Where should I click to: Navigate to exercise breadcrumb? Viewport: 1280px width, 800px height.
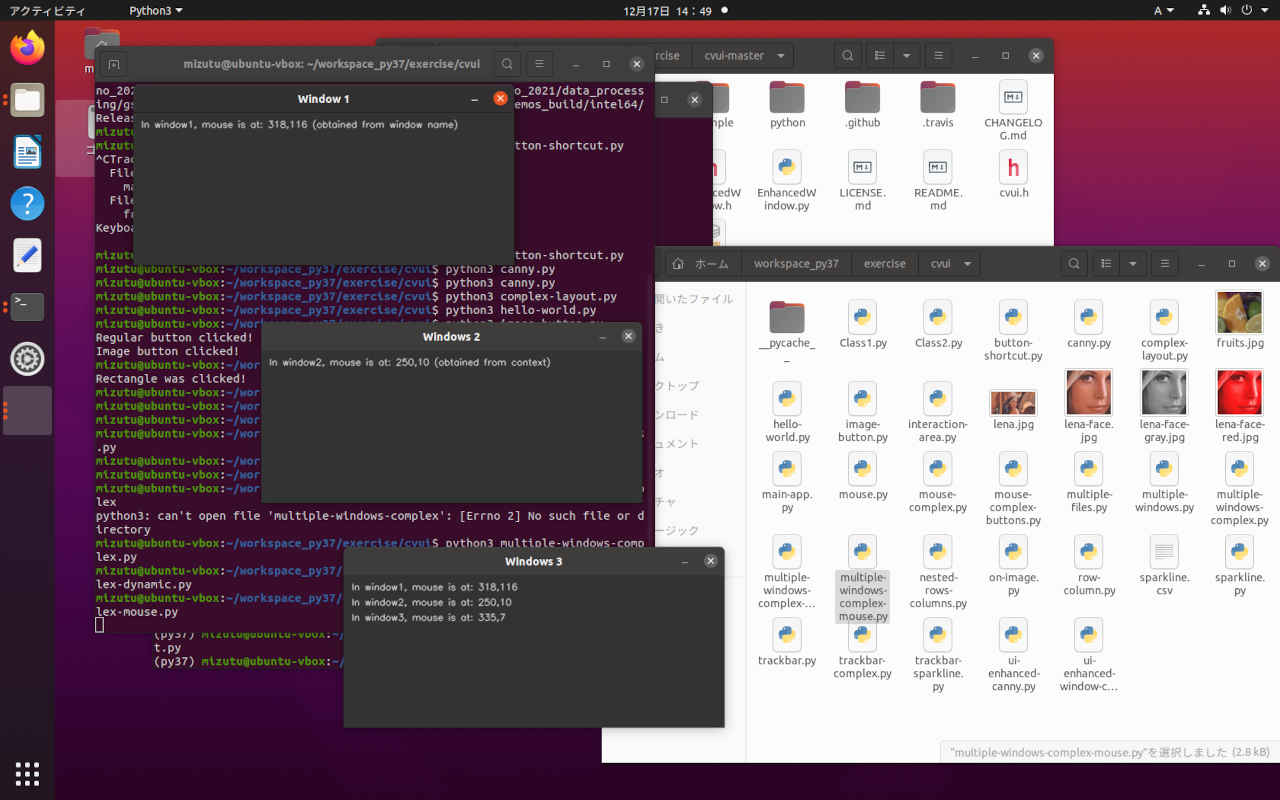click(885, 264)
